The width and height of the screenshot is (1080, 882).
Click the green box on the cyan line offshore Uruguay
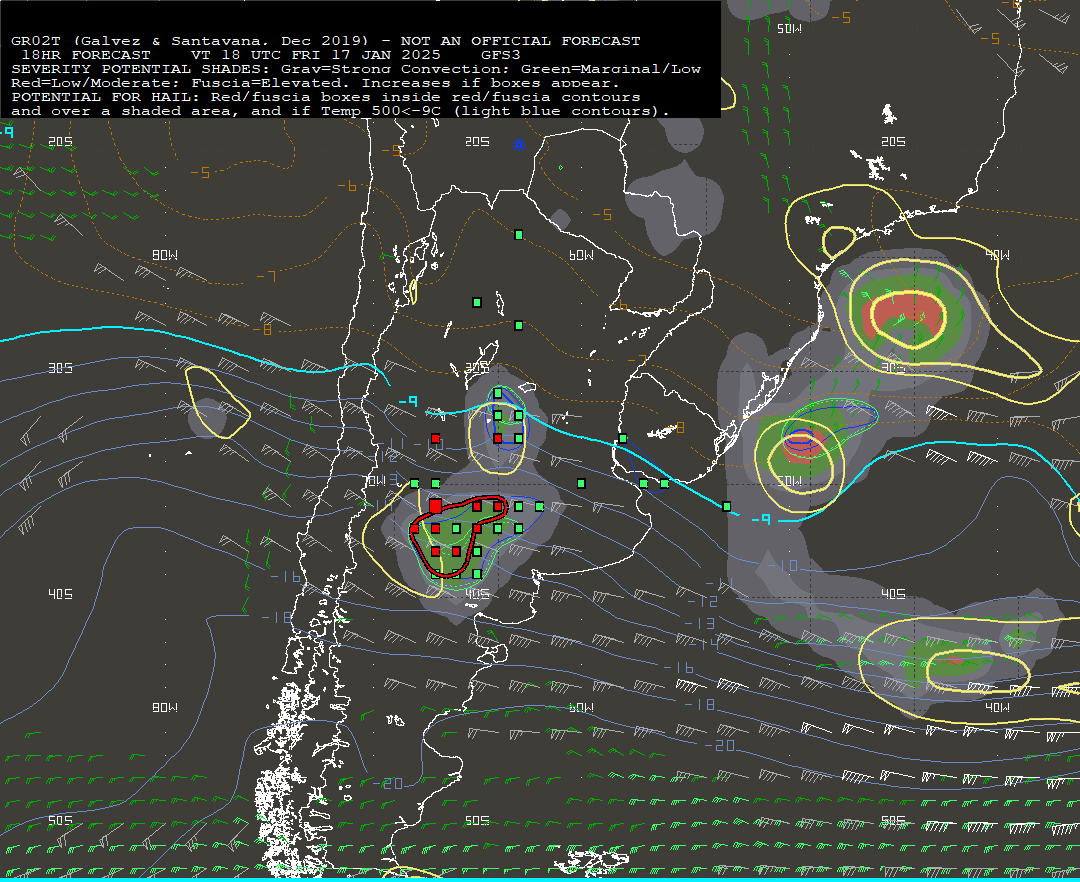tap(727, 507)
